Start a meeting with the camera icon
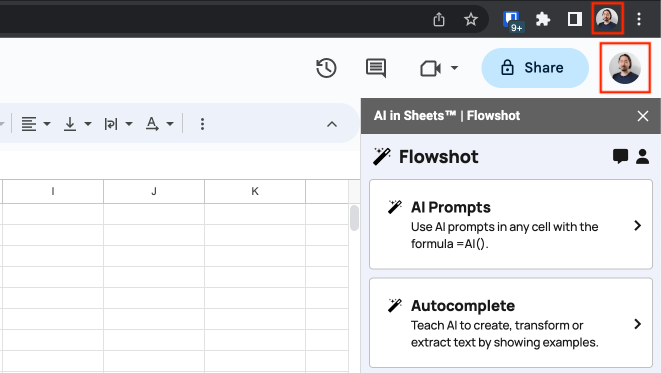661x373 pixels. [x=430, y=68]
